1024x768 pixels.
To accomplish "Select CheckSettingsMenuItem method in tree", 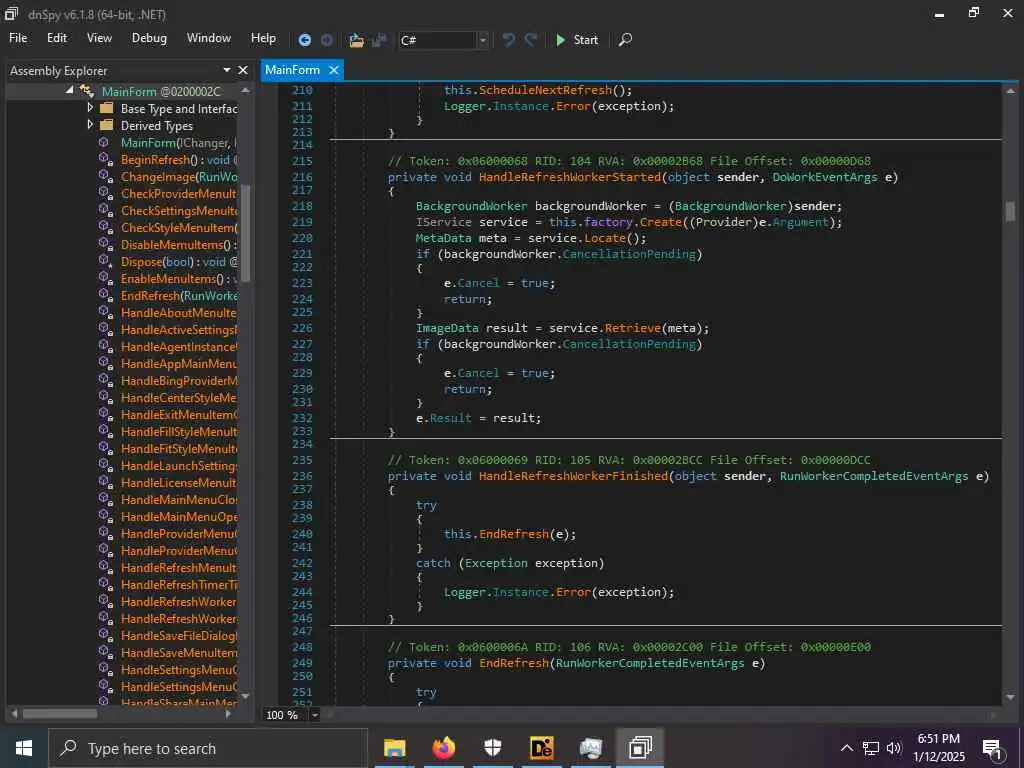I will pos(179,210).
